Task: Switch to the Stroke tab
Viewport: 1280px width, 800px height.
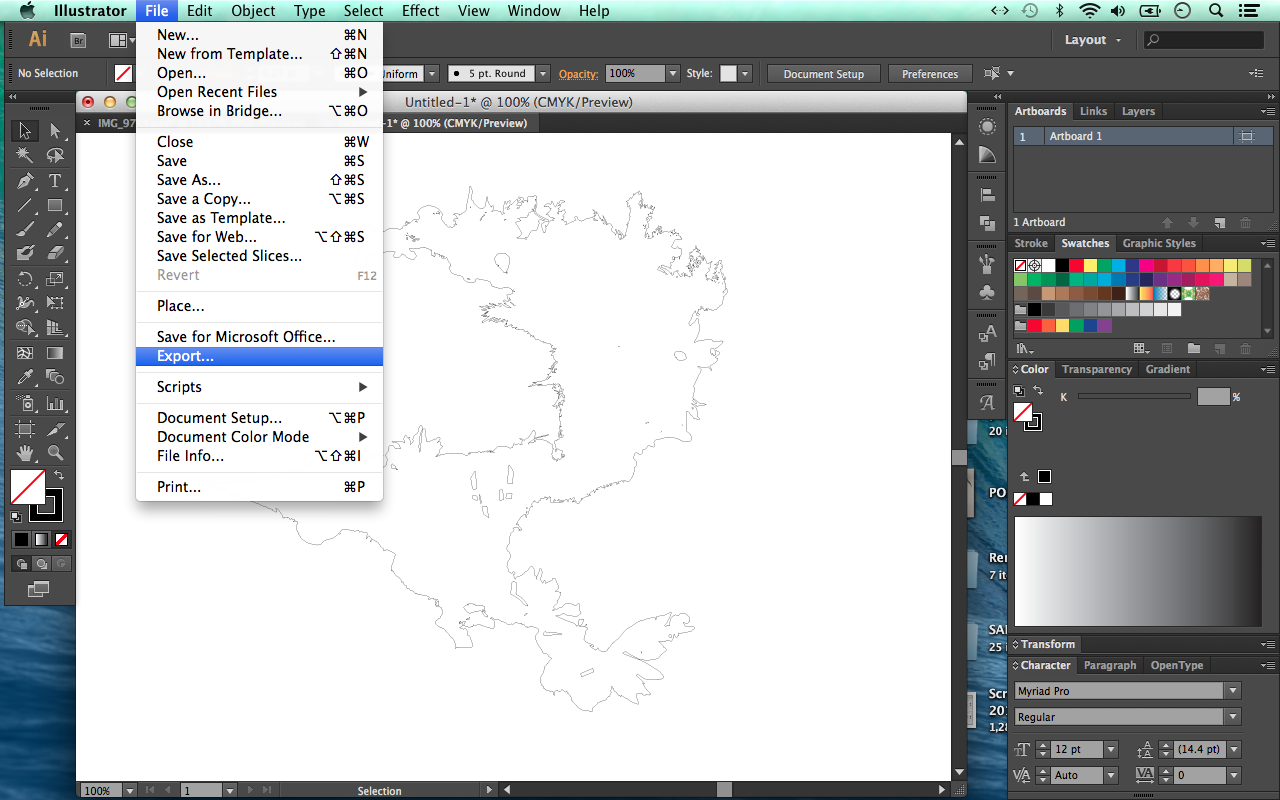Action: click(x=1031, y=243)
